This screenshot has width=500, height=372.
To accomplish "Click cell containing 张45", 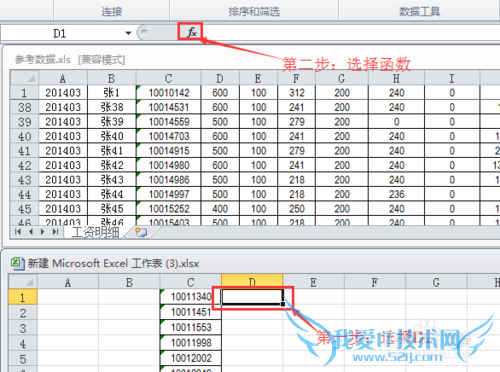I will tap(112, 209).
